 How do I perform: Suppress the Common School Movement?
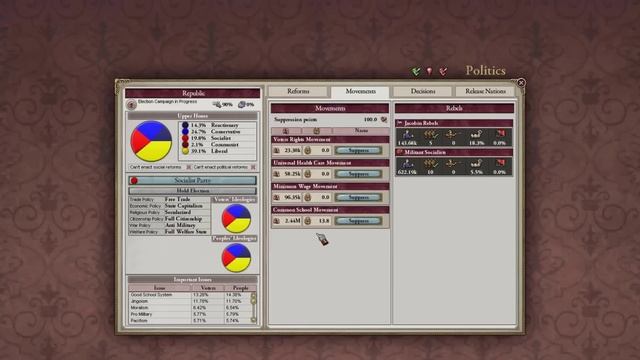point(358,221)
